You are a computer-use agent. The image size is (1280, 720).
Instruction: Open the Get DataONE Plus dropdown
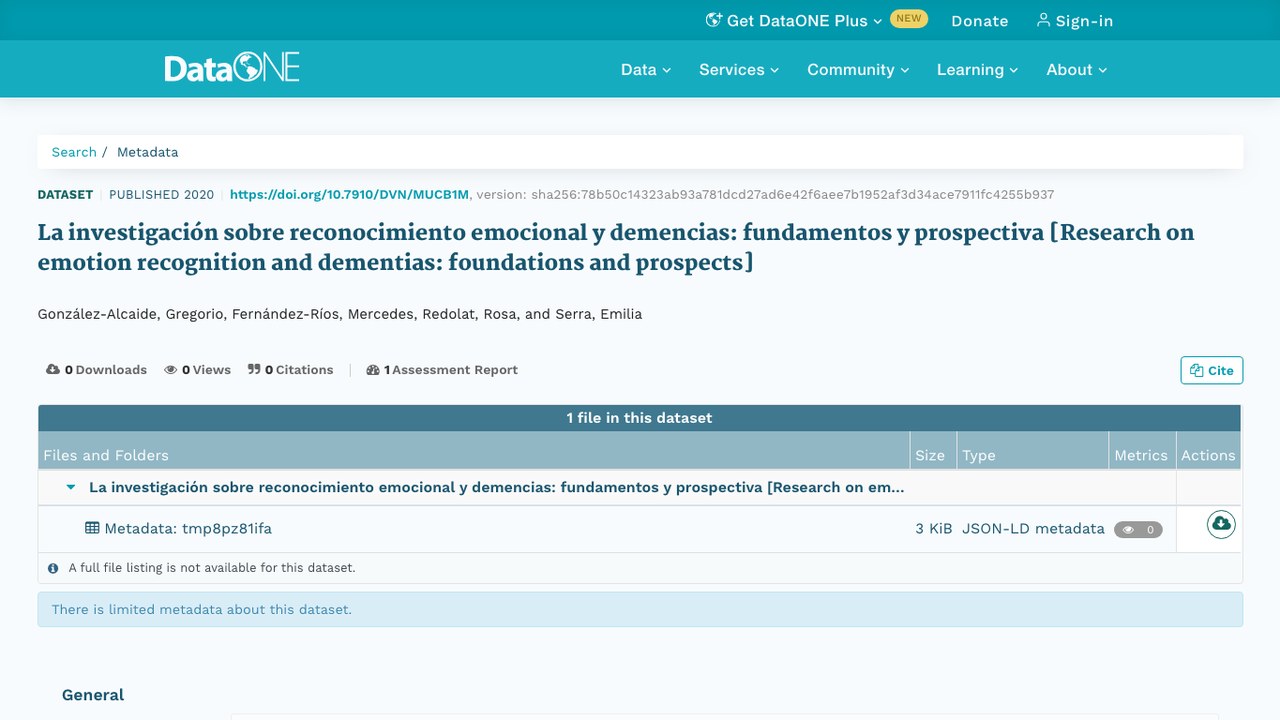pos(794,20)
